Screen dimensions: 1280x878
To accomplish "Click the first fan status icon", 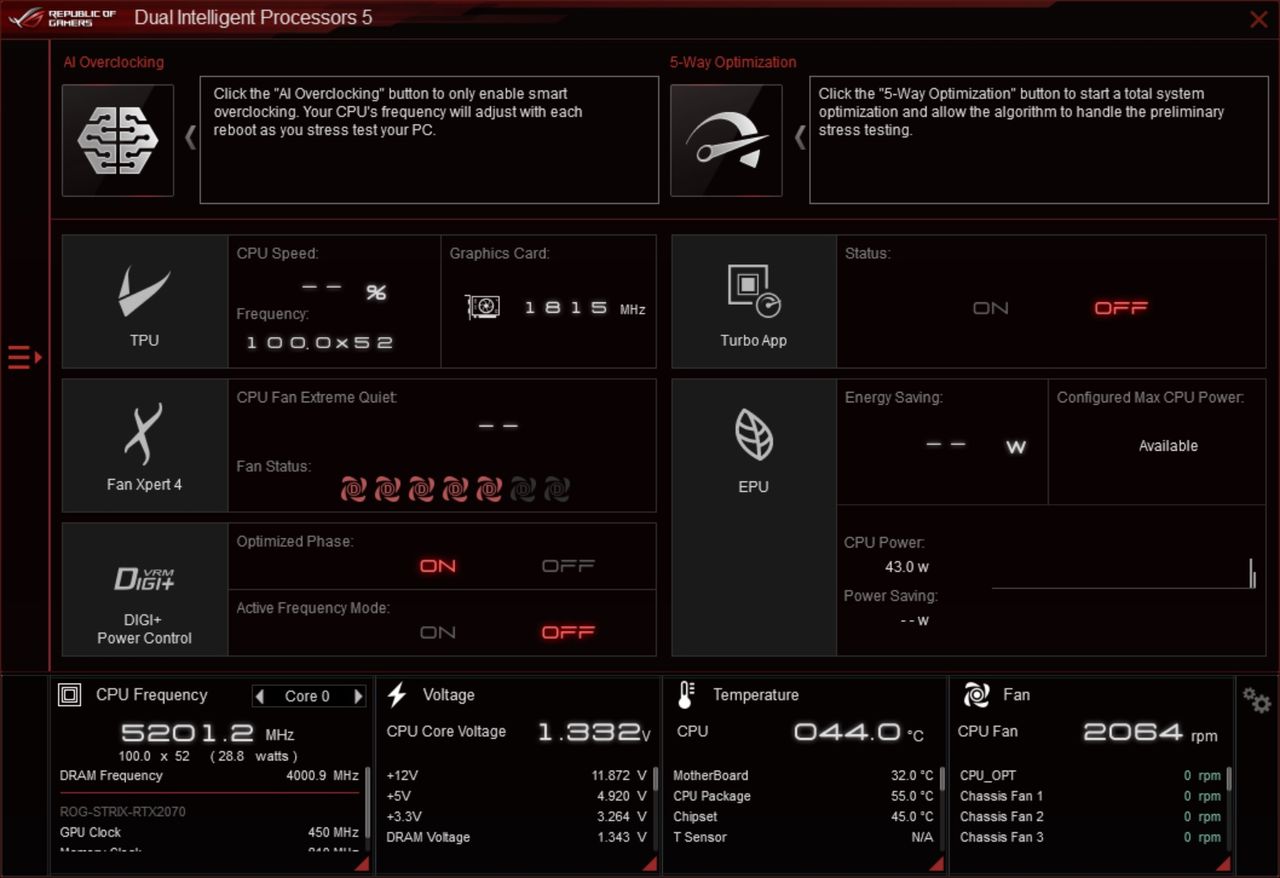I will (x=354, y=489).
